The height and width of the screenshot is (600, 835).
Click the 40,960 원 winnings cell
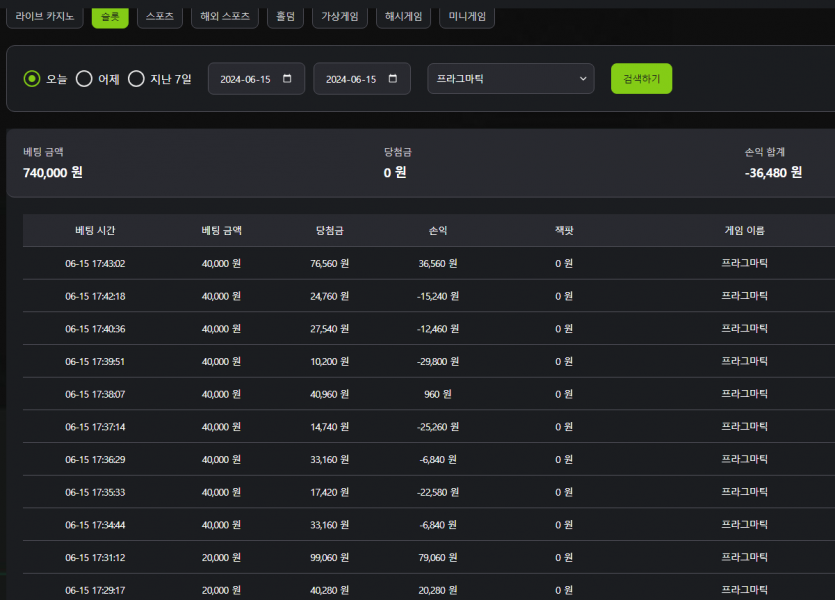tap(330, 394)
